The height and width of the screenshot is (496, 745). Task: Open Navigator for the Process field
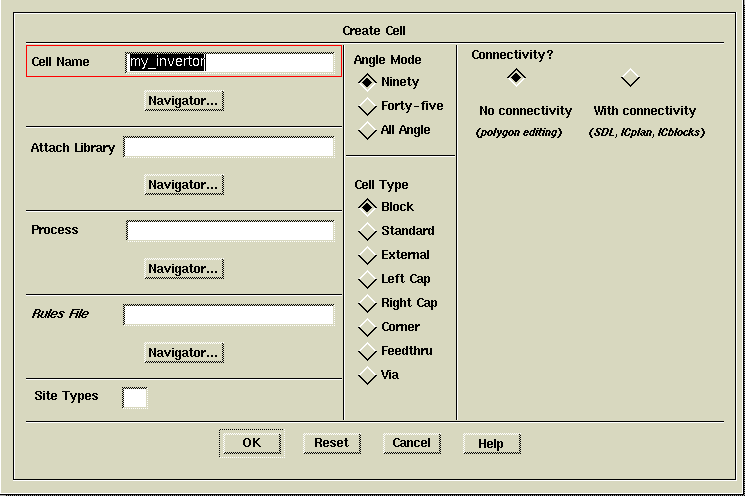(x=182, y=269)
